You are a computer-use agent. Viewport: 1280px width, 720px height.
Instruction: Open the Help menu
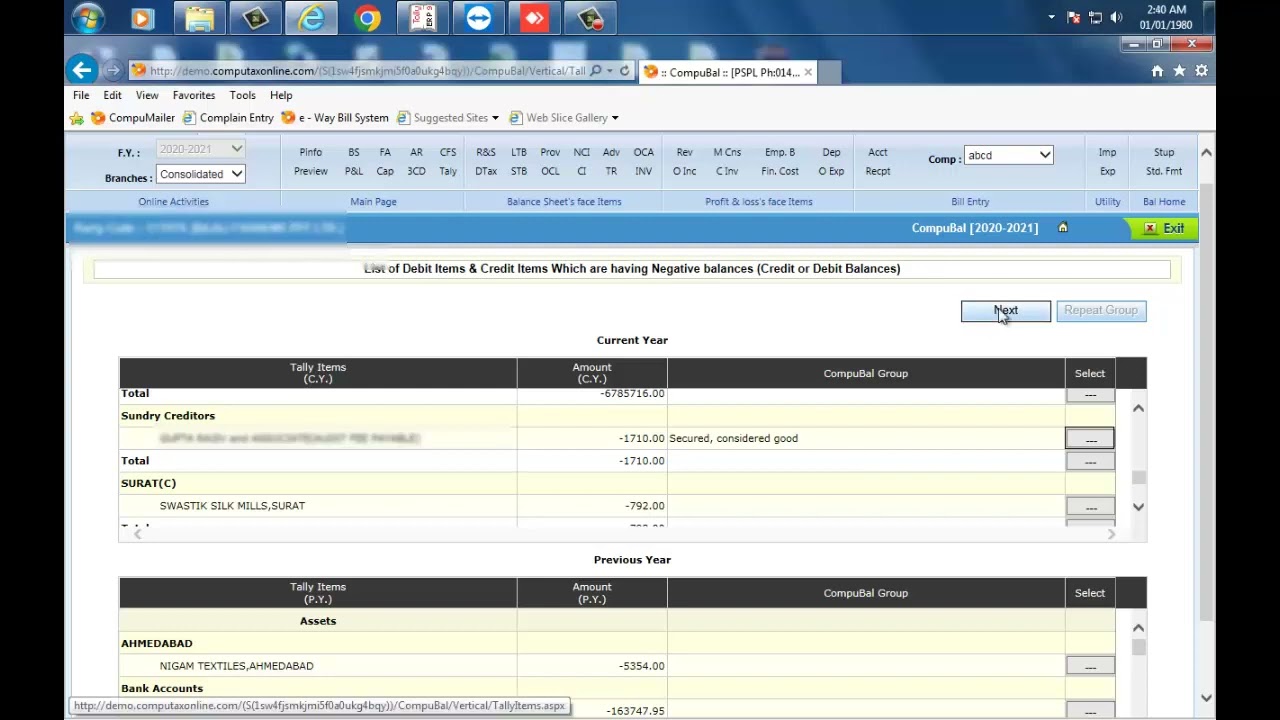pyautogui.click(x=281, y=95)
